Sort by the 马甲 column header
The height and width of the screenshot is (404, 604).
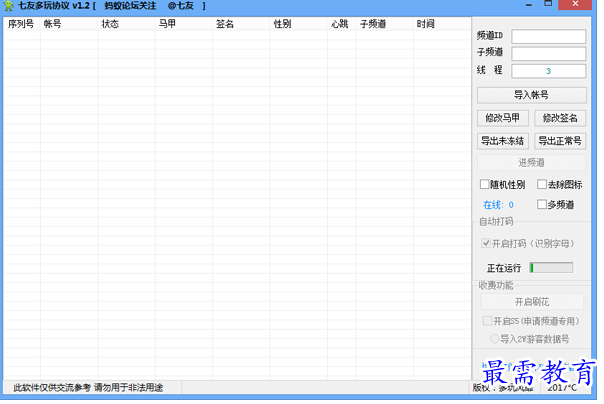[183, 24]
